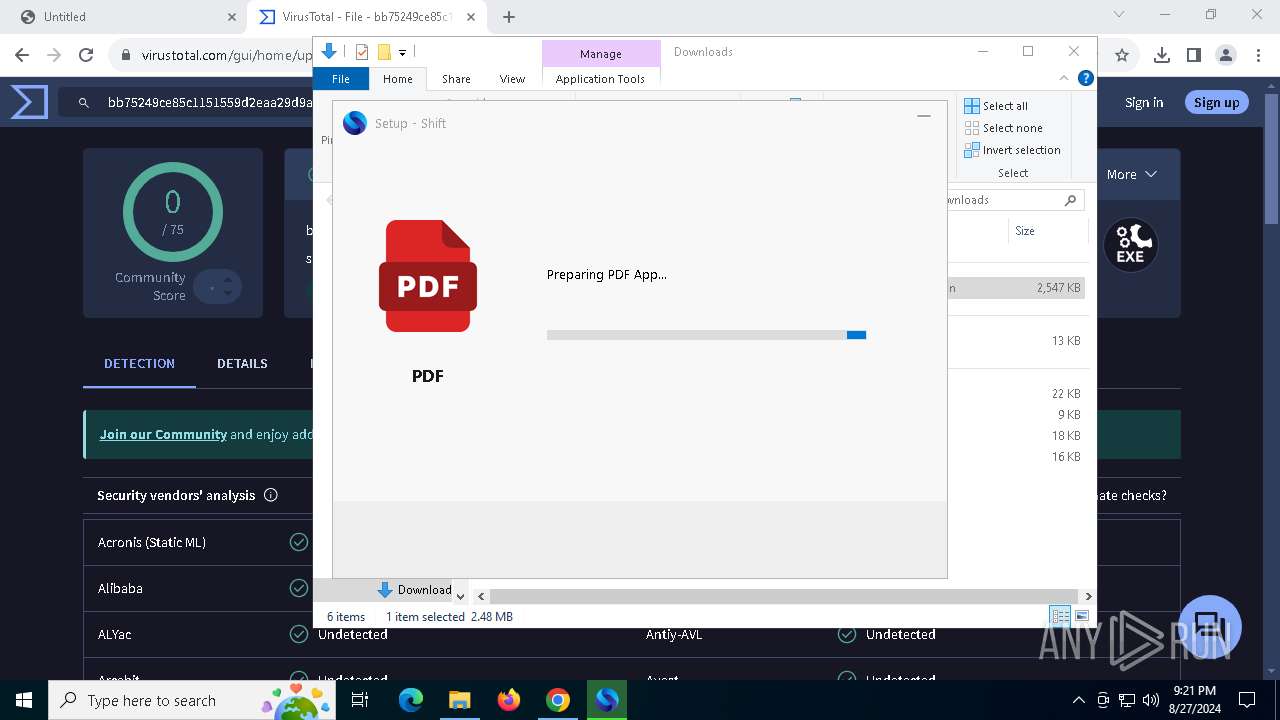This screenshot has width=1280, height=720.
Task: Open the File tab in Explorer
Action: click(x=341, y=79)
